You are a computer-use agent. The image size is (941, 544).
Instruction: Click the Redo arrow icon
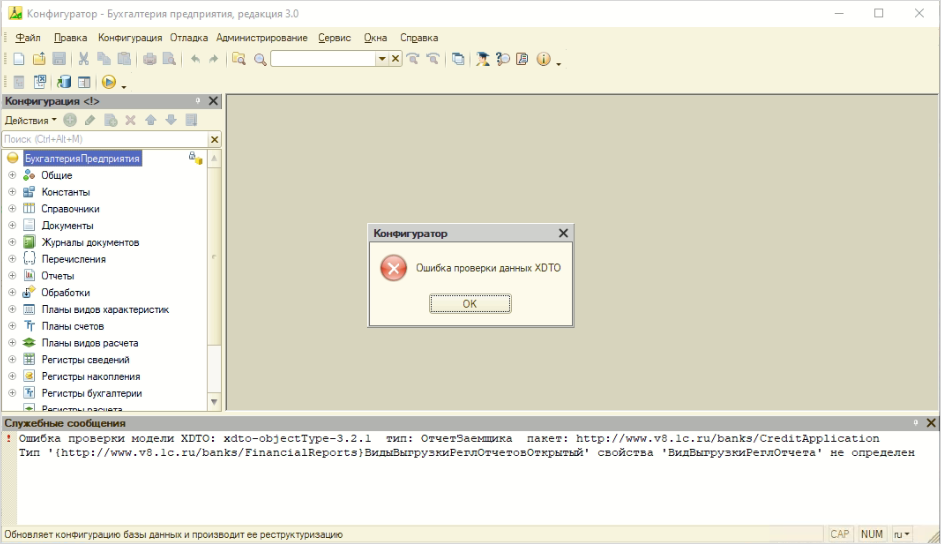(214, 59)
